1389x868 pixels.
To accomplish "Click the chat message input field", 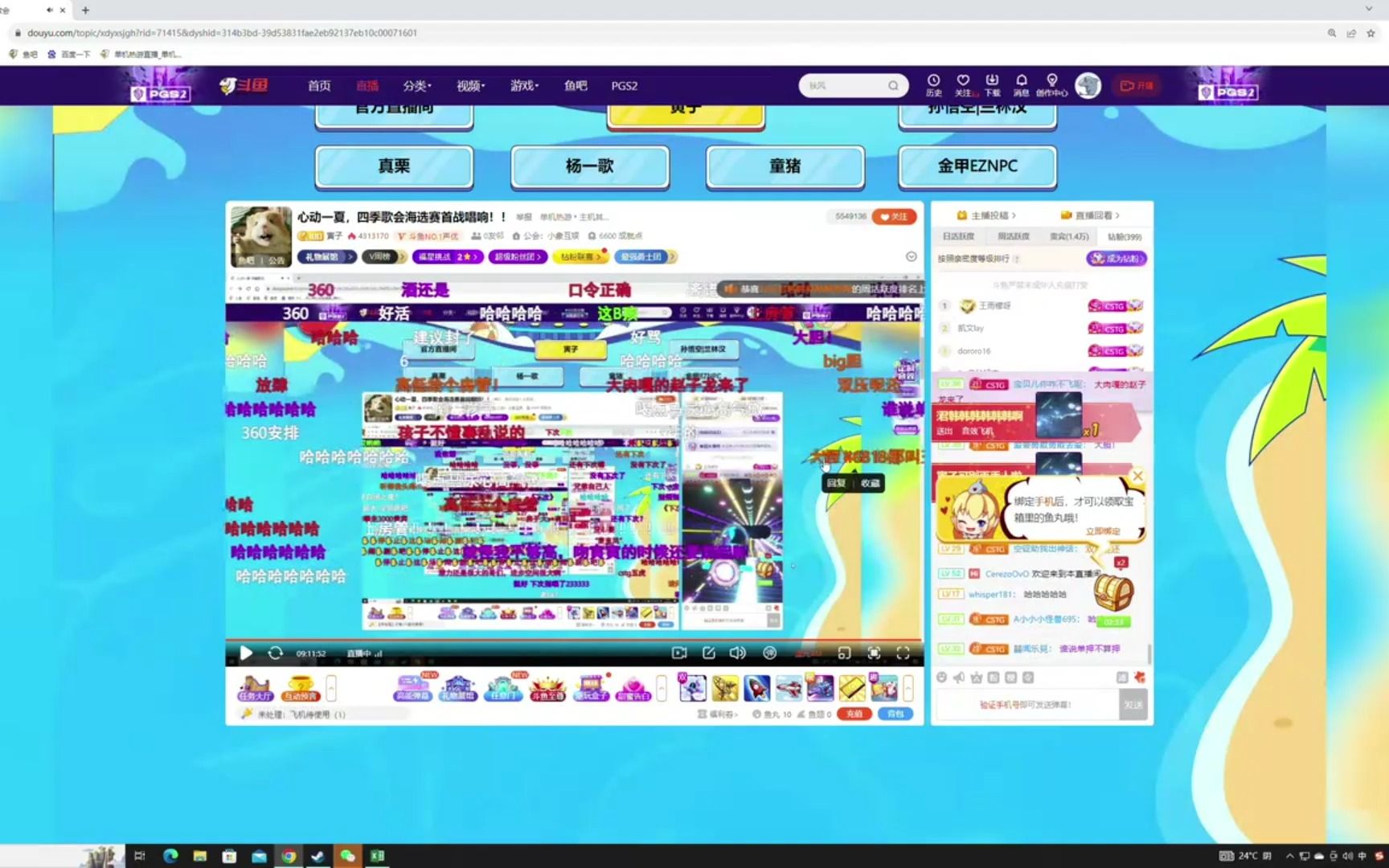I will click(x=1025, y=705).
